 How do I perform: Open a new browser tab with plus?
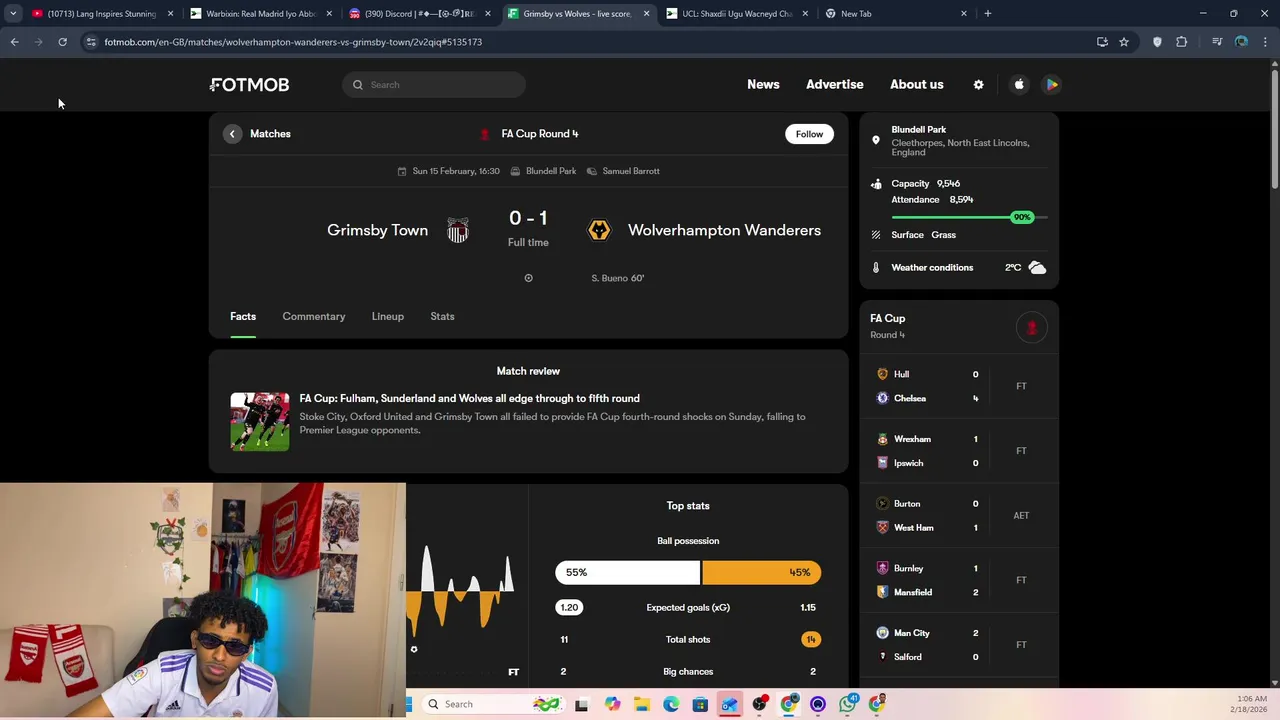[988, 14]
